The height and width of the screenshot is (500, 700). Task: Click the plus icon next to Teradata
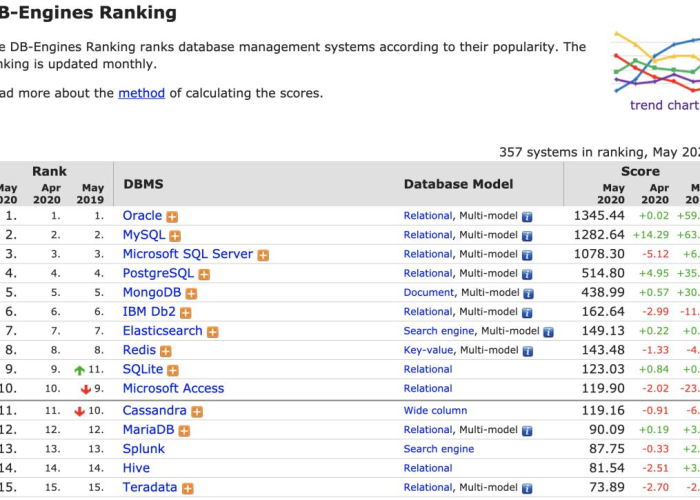point(188,488)
